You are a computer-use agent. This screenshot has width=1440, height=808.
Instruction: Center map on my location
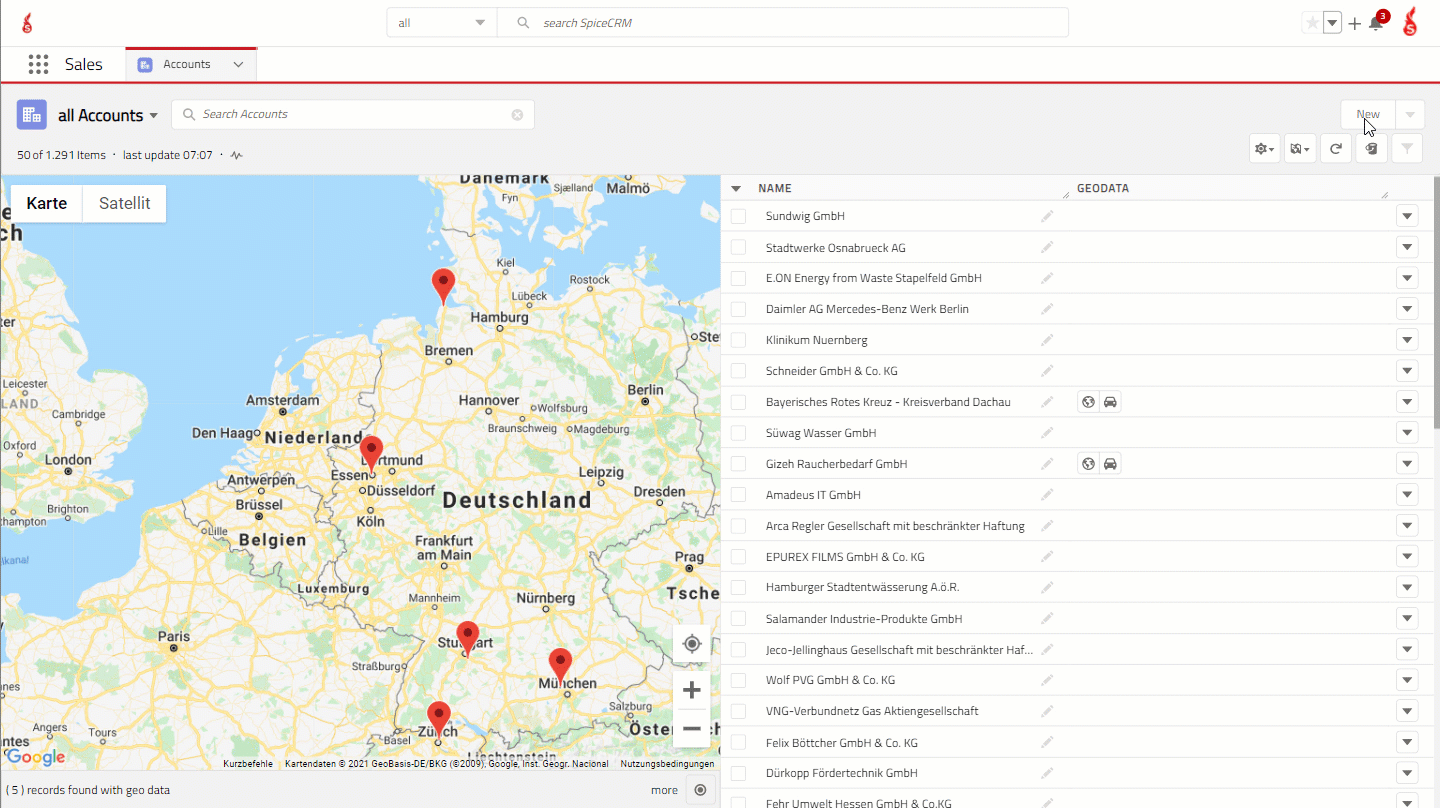pyautogui.click(x=691, y=643)
